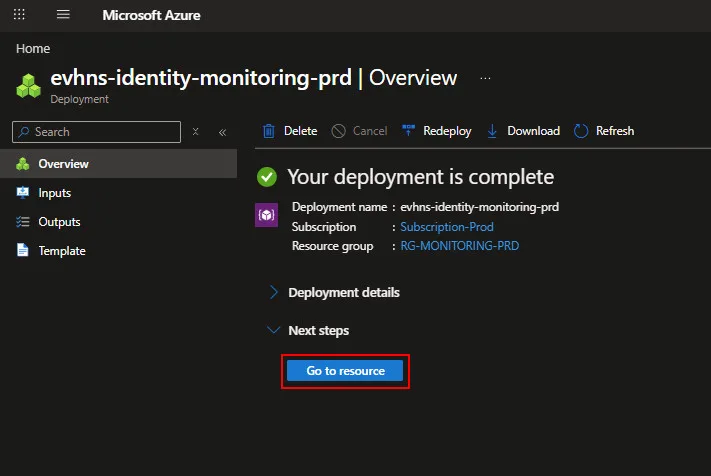The width and height of the screenshot is (711, 476).
Task: Click the Template document icon
Action: 23,250
